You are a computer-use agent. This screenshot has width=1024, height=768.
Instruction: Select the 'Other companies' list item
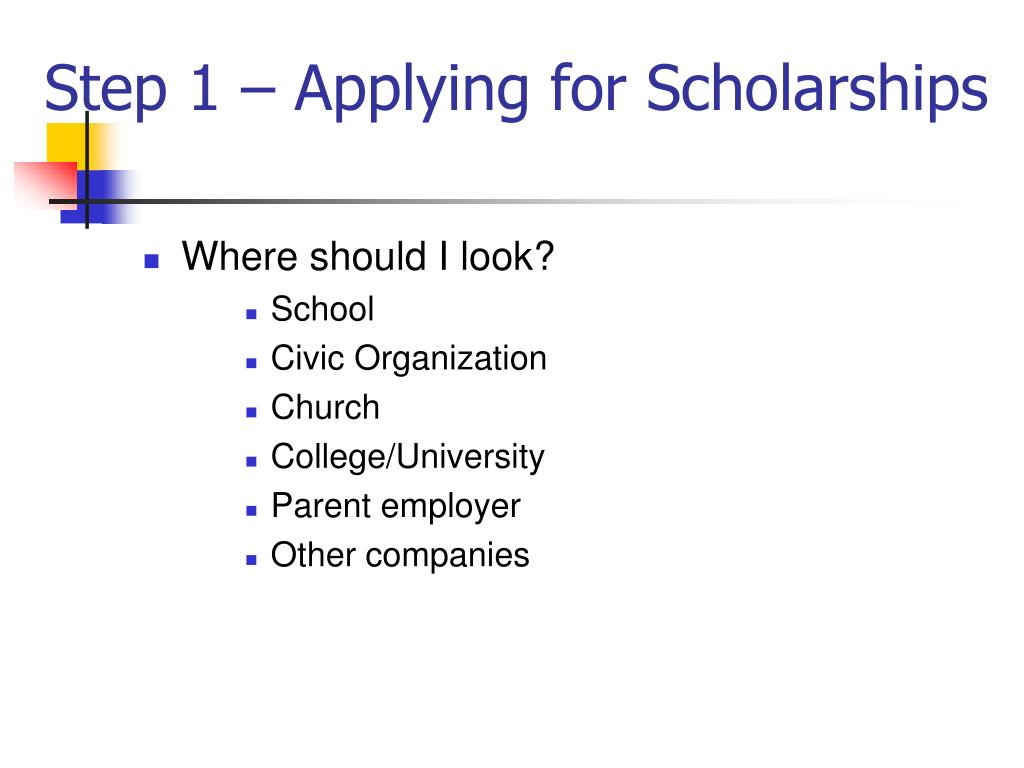400,555
